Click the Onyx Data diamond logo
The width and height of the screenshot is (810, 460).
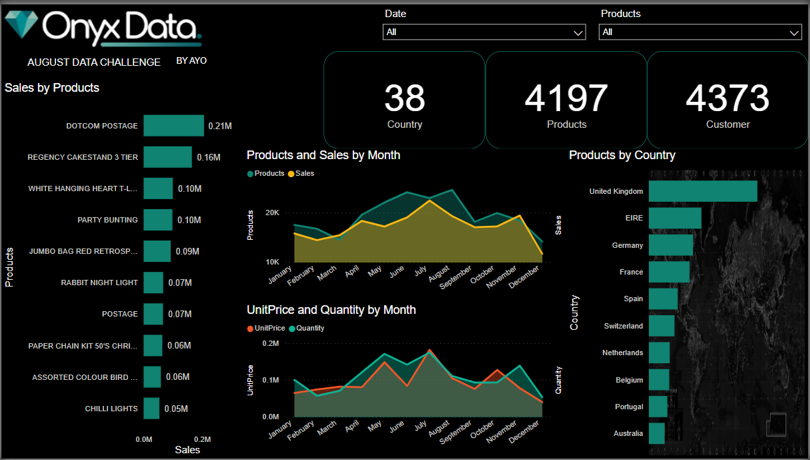(x=22, y=27)
